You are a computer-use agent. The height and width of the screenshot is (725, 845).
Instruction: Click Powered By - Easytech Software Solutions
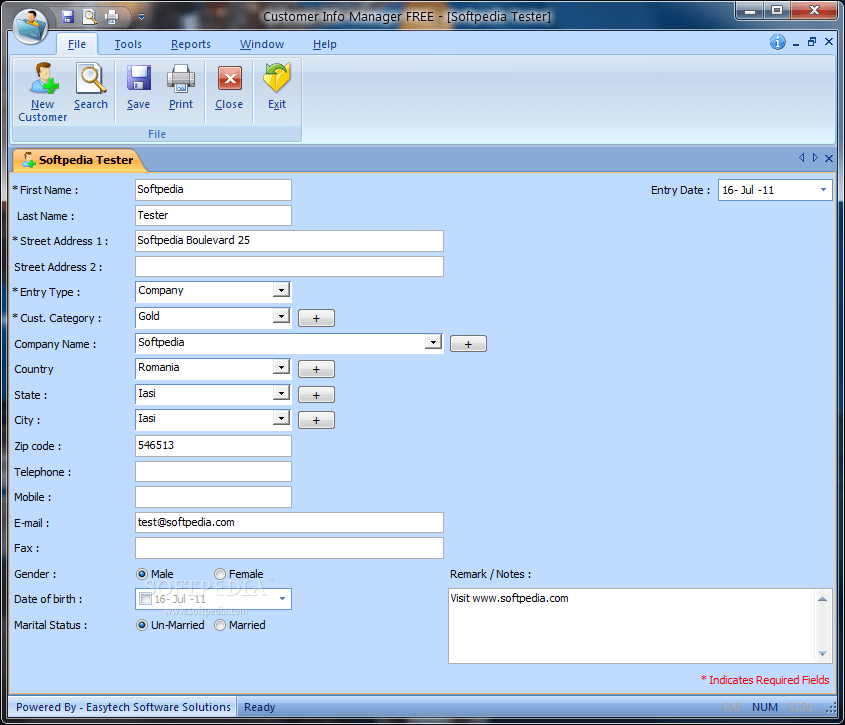point(123,707)
